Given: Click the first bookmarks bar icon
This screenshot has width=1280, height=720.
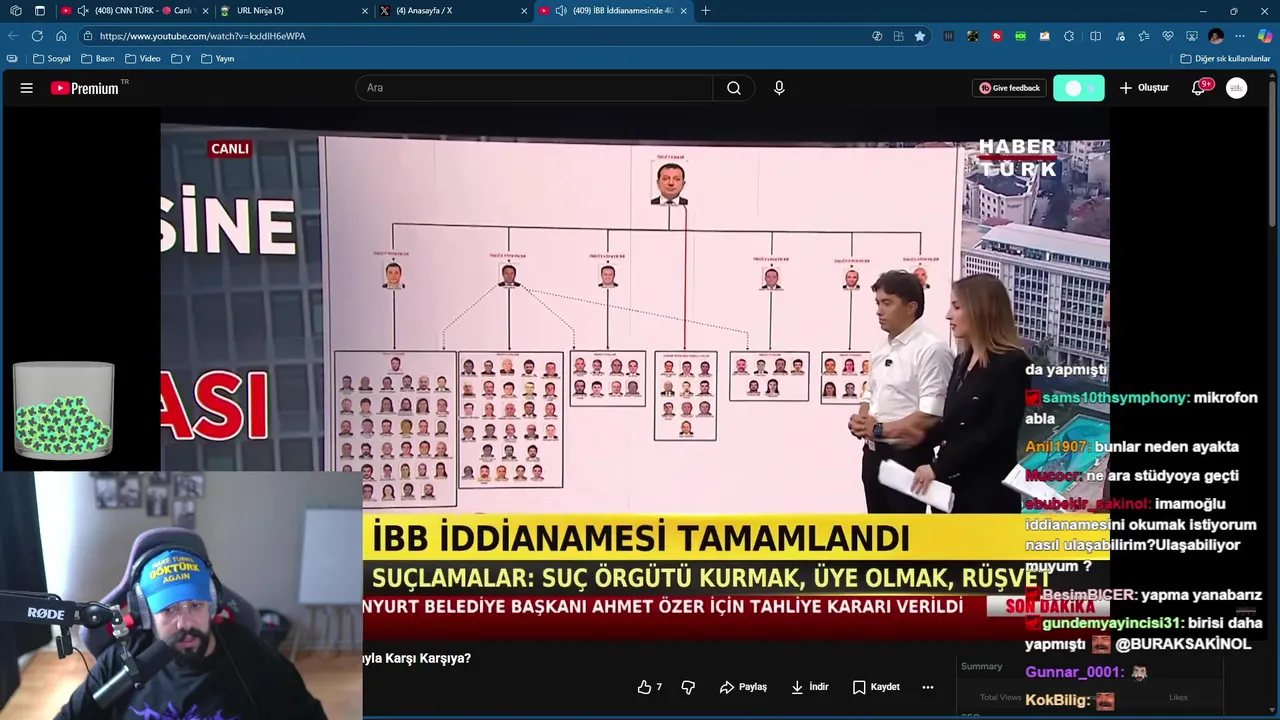Looking at the screenshot, I should pyautogui.click(x=12, y=59).
